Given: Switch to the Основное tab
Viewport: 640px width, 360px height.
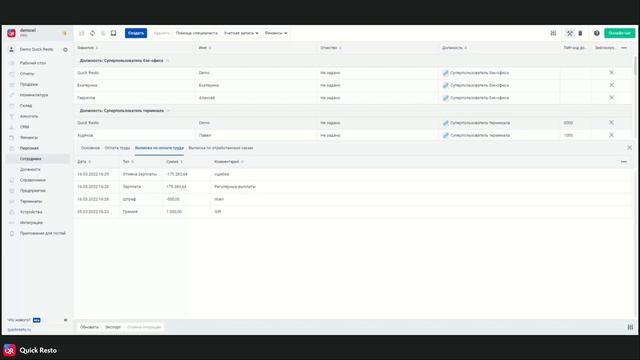Looking at the screenshot, I should 90,148.
